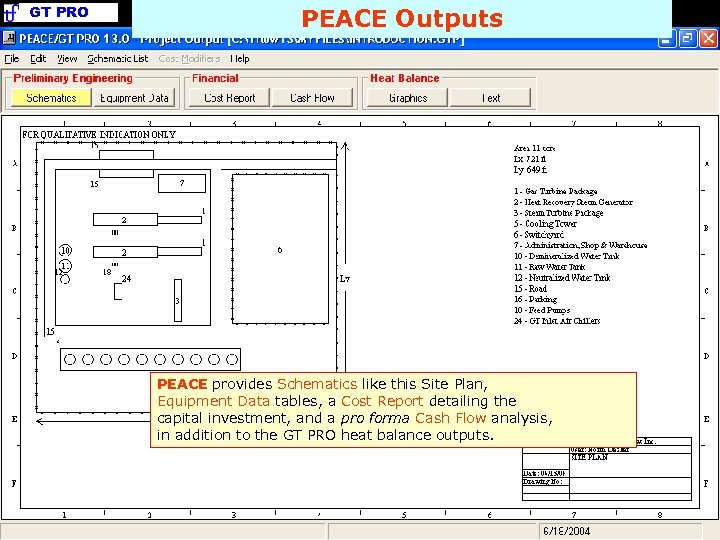Image resolution: width=720 pixels, height=540 pixels.
Task: View Heat Balance Graphics output
Action: pyautogui.click(x=407, y=98)
